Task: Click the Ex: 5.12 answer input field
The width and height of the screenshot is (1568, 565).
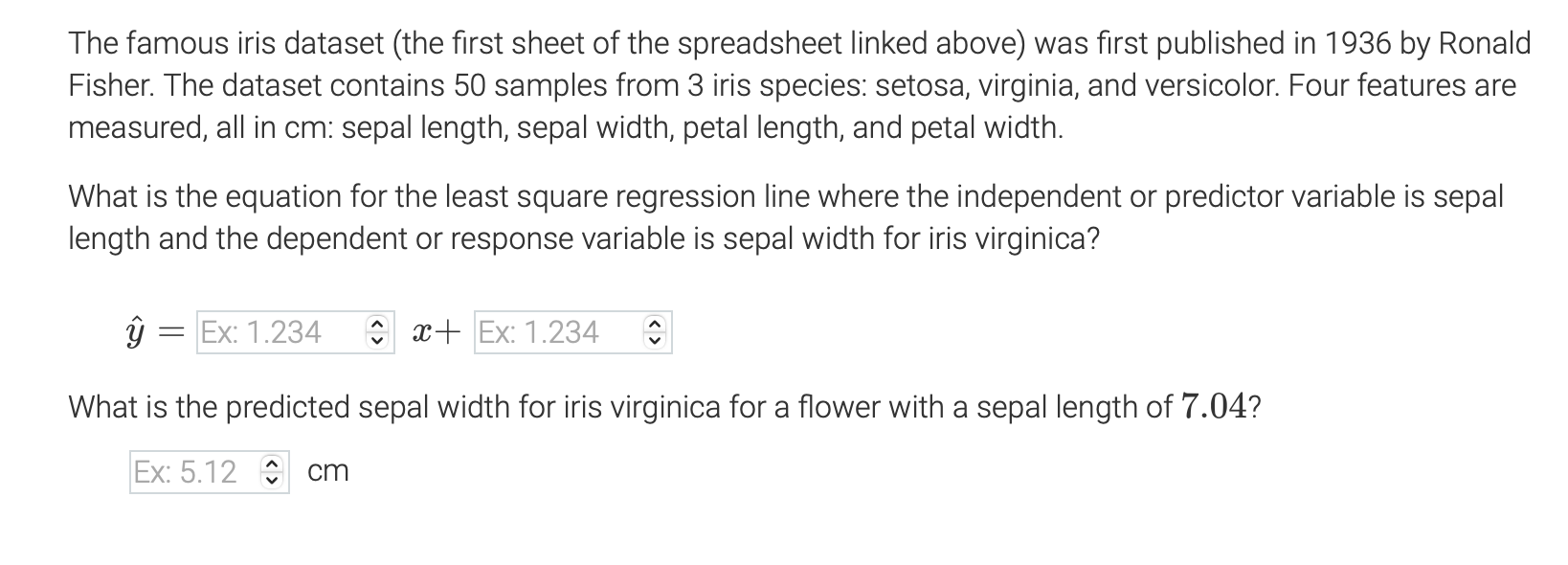Action: pos(191,470)
